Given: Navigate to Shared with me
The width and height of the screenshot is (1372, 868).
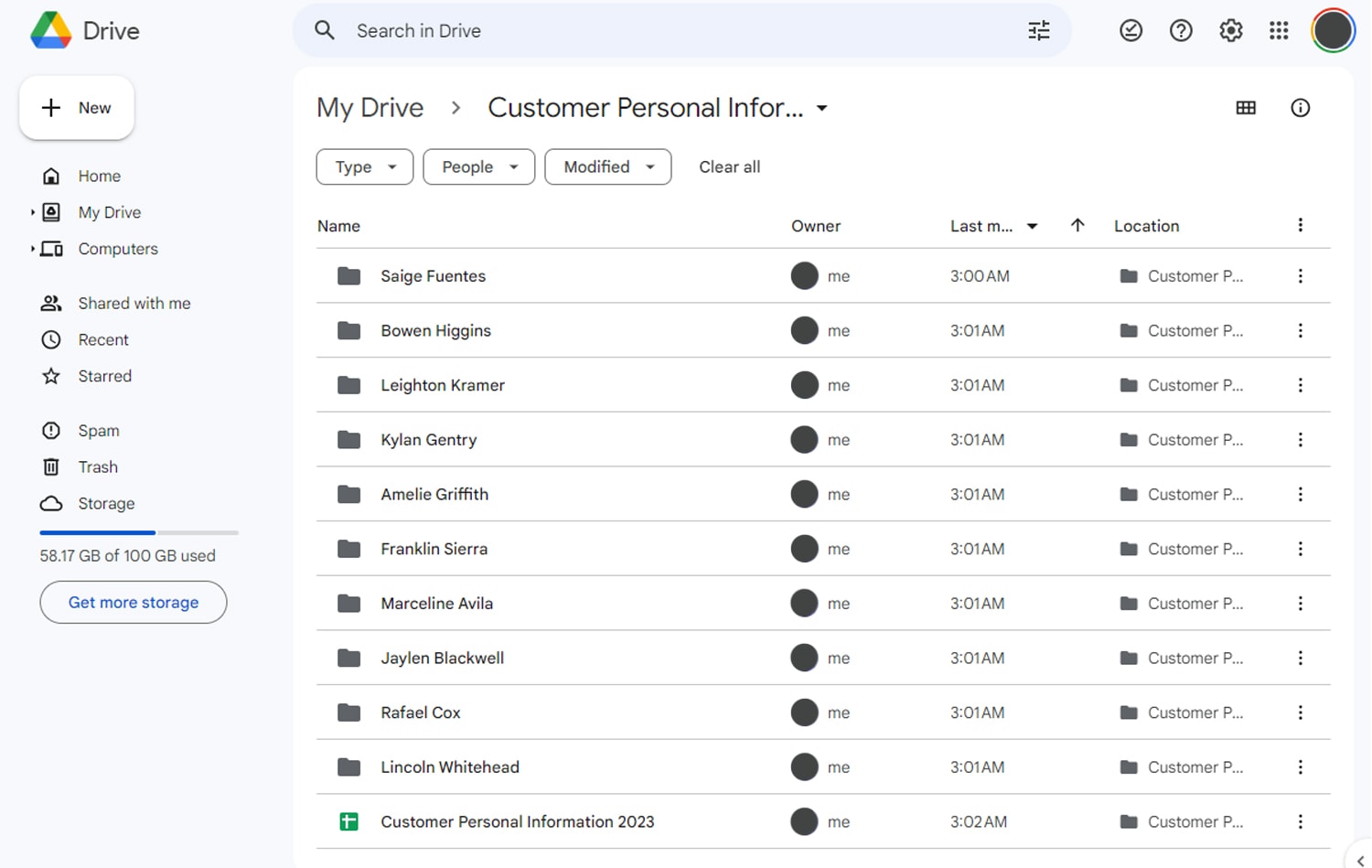Looking at the screenshot, I should click(x=134, y=303).
